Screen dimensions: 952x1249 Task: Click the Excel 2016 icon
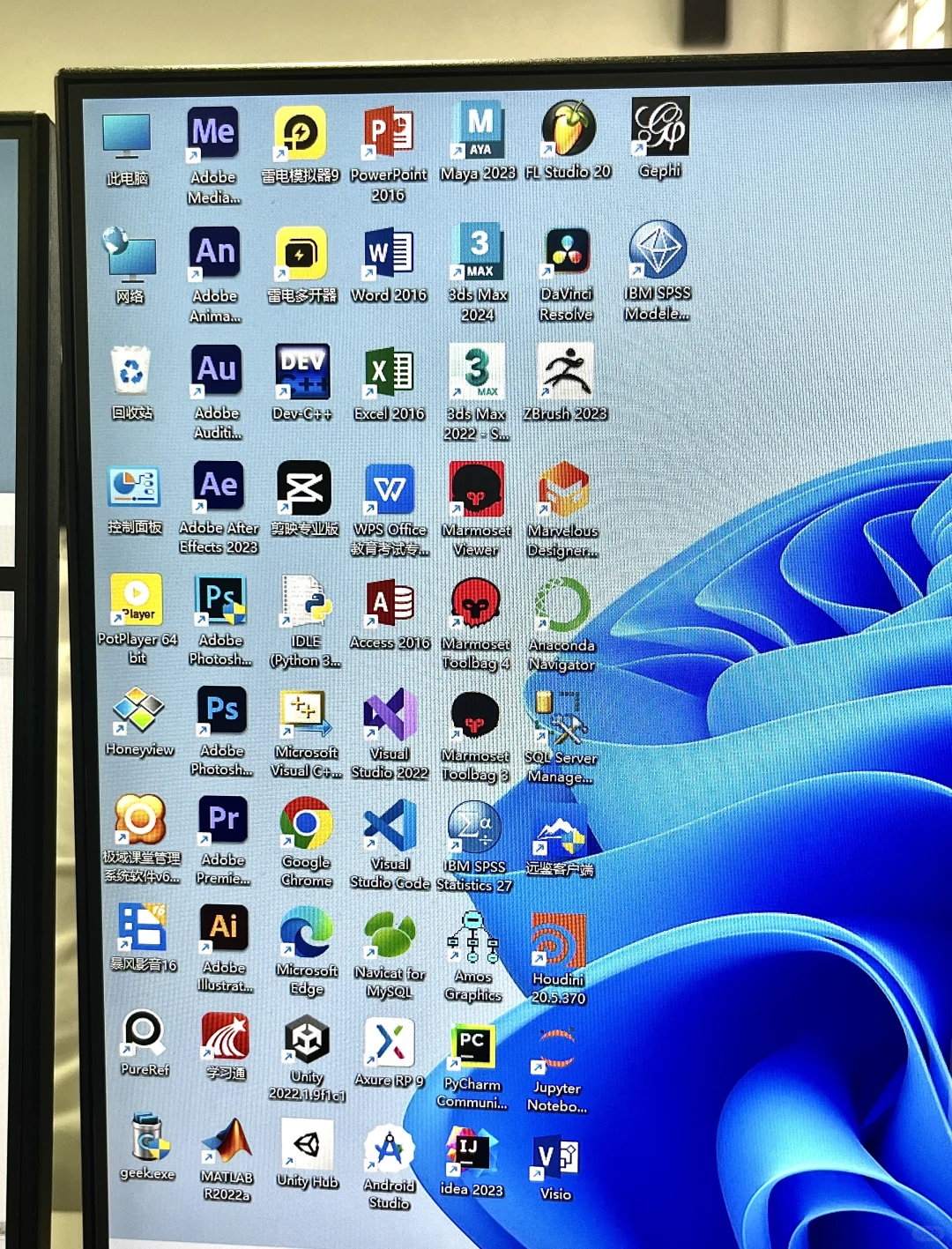[x=390, y=373]
